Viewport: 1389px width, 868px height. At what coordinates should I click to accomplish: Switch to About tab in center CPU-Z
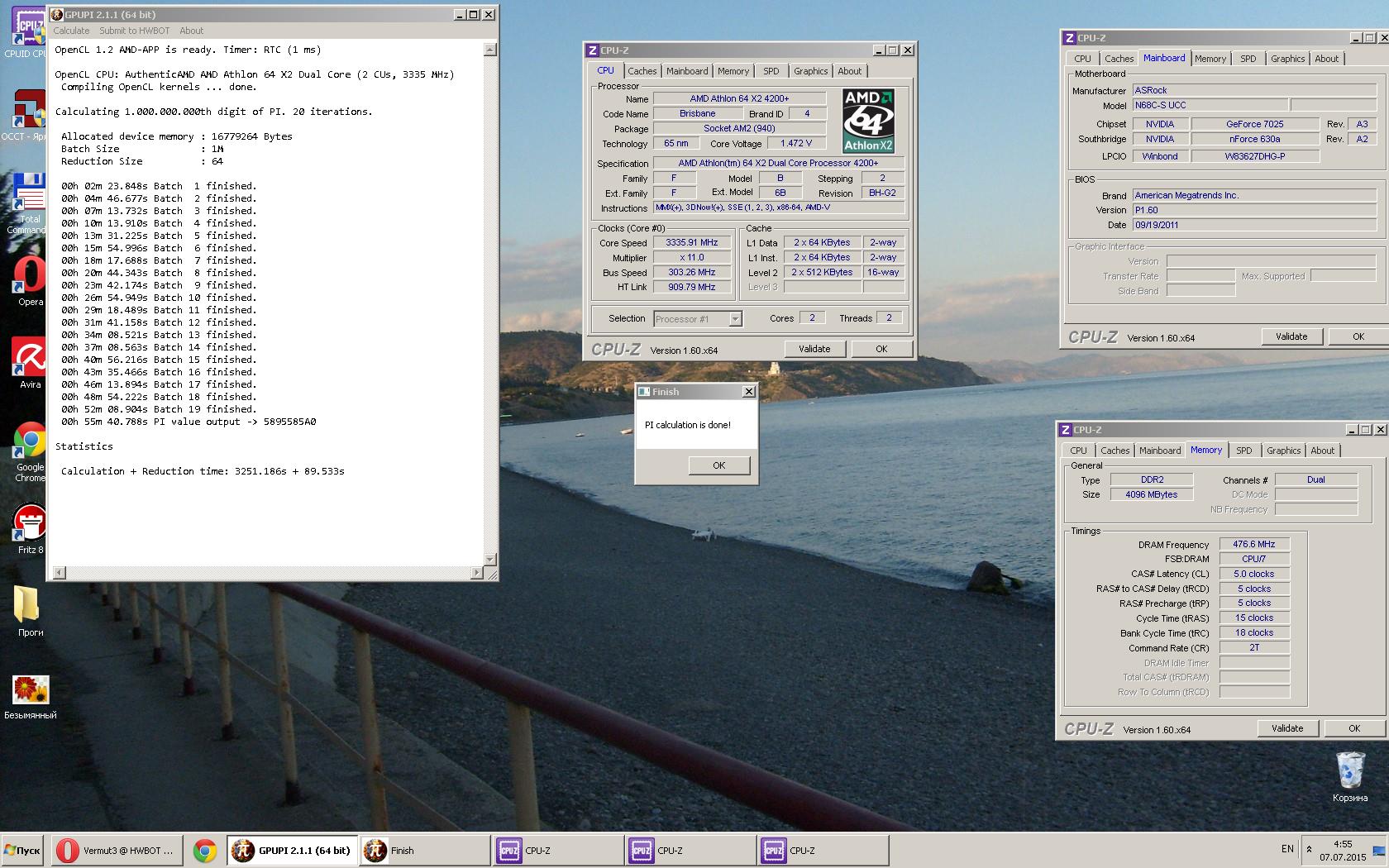point(849,71)
